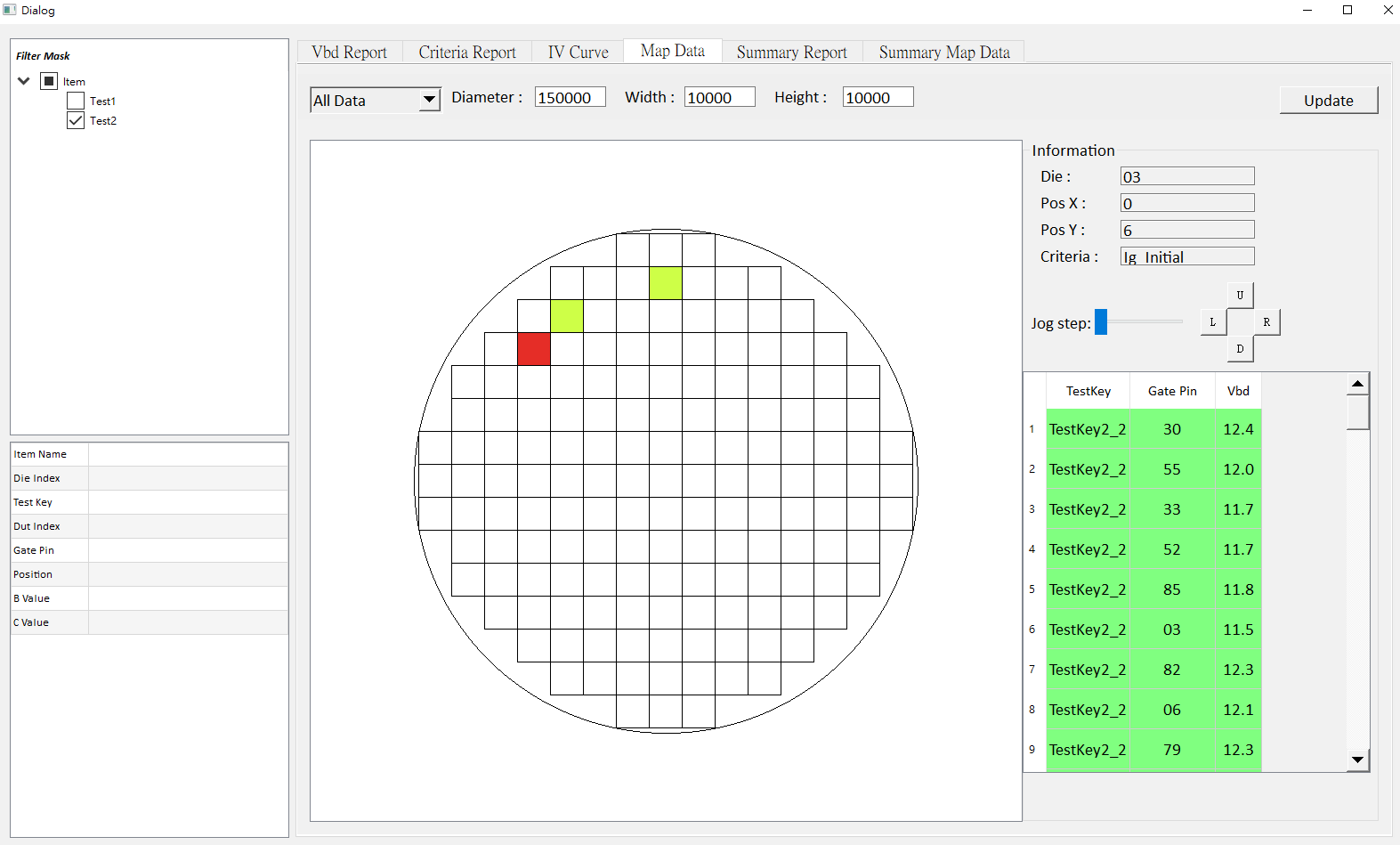
Task: Click the Gate Pin property row label
Action: (34, 550)
